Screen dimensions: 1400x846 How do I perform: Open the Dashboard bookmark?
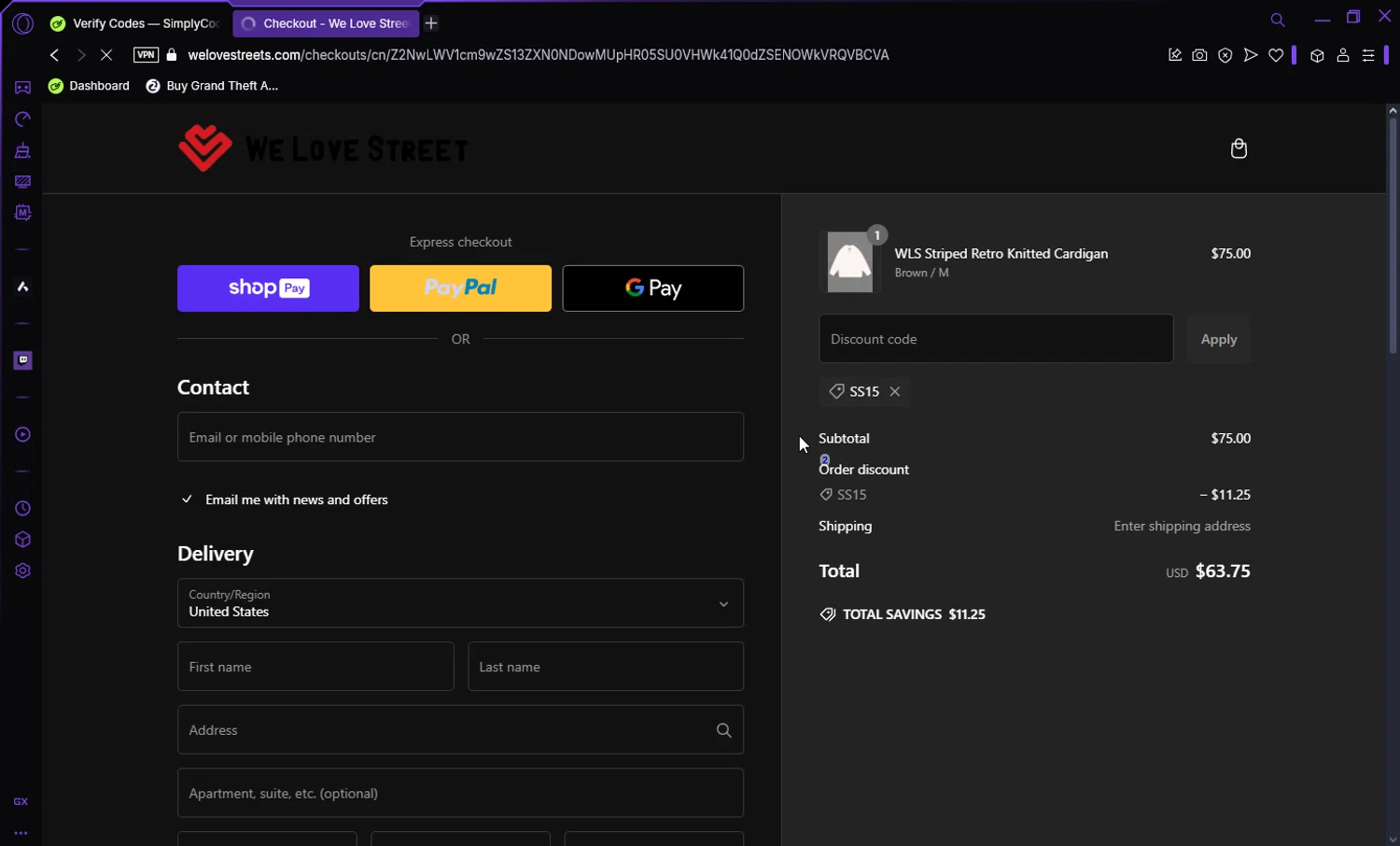pos(89,86)
